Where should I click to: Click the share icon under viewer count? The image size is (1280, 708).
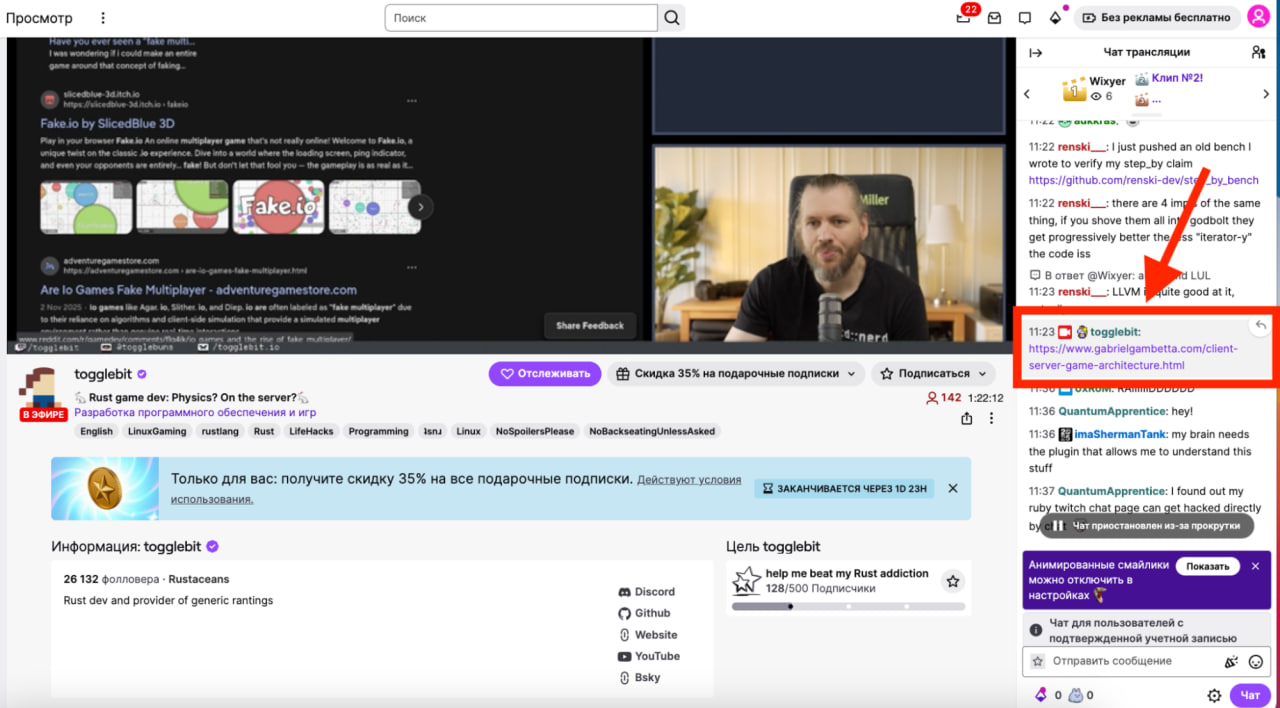pyautogui.click(x=967, y=419)
